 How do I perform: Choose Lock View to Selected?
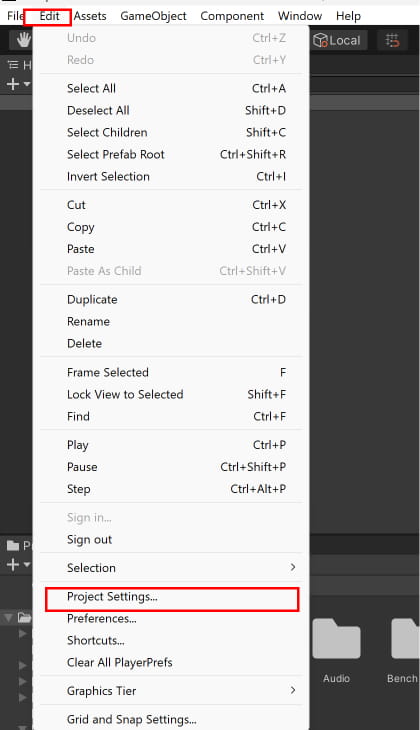coord(170,394)
